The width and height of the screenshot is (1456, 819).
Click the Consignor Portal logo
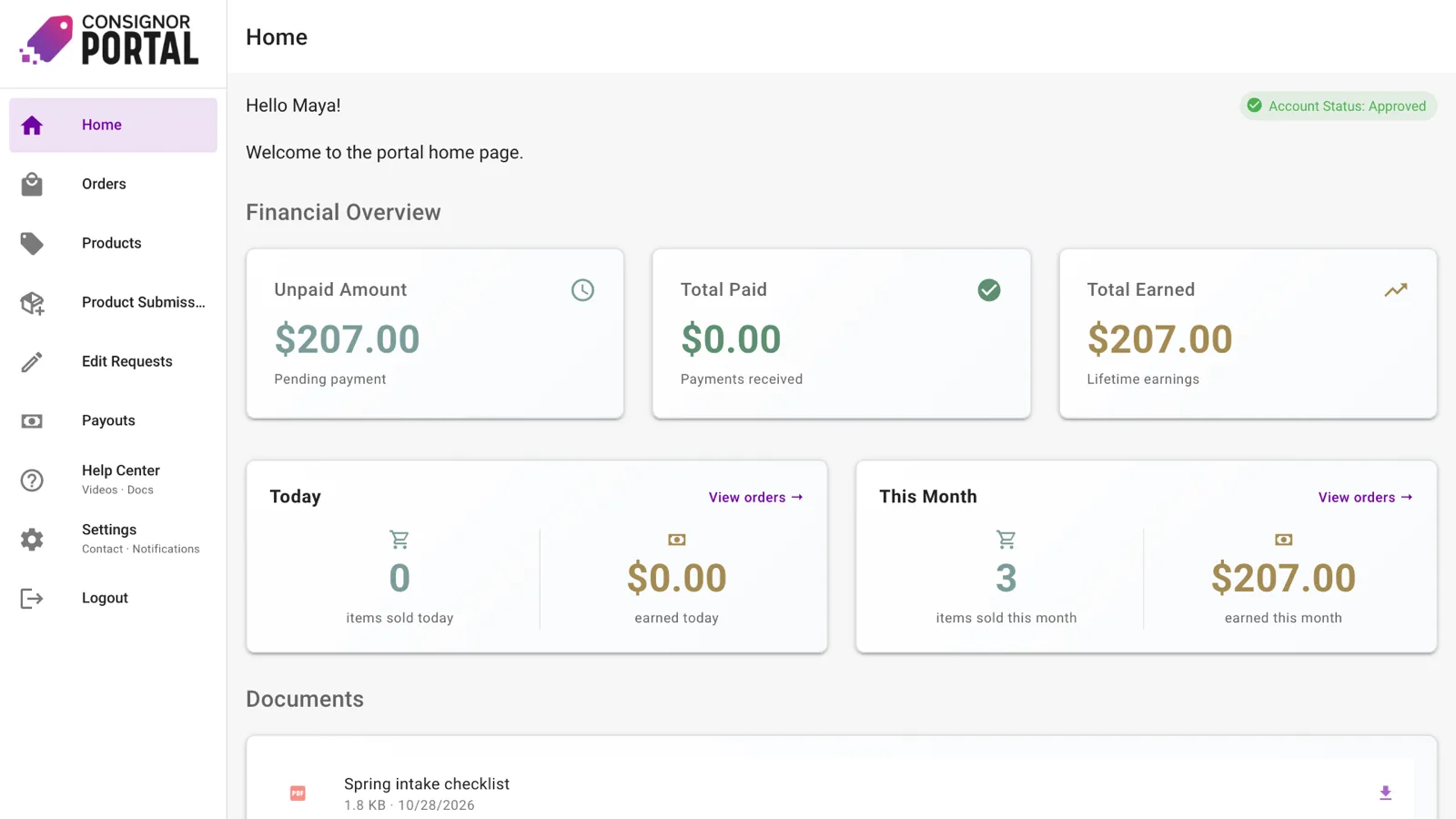pos(109,40)
